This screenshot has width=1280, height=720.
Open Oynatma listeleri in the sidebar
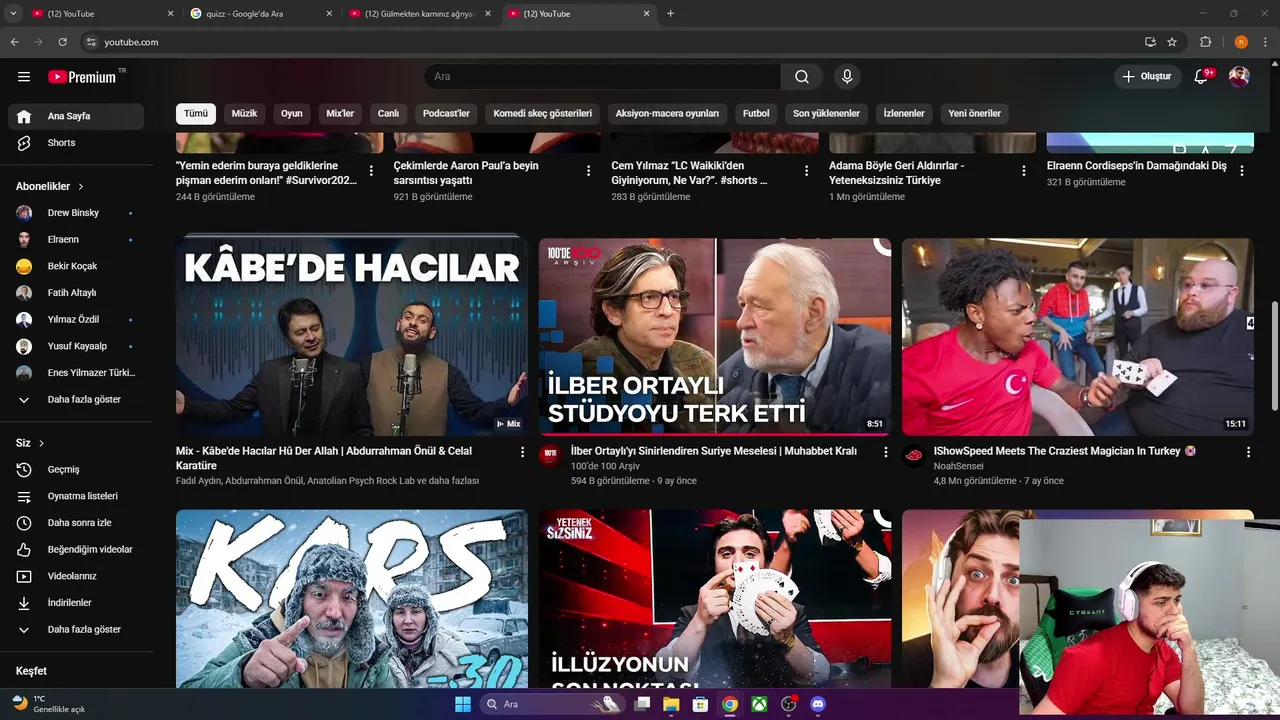point(76,496)
